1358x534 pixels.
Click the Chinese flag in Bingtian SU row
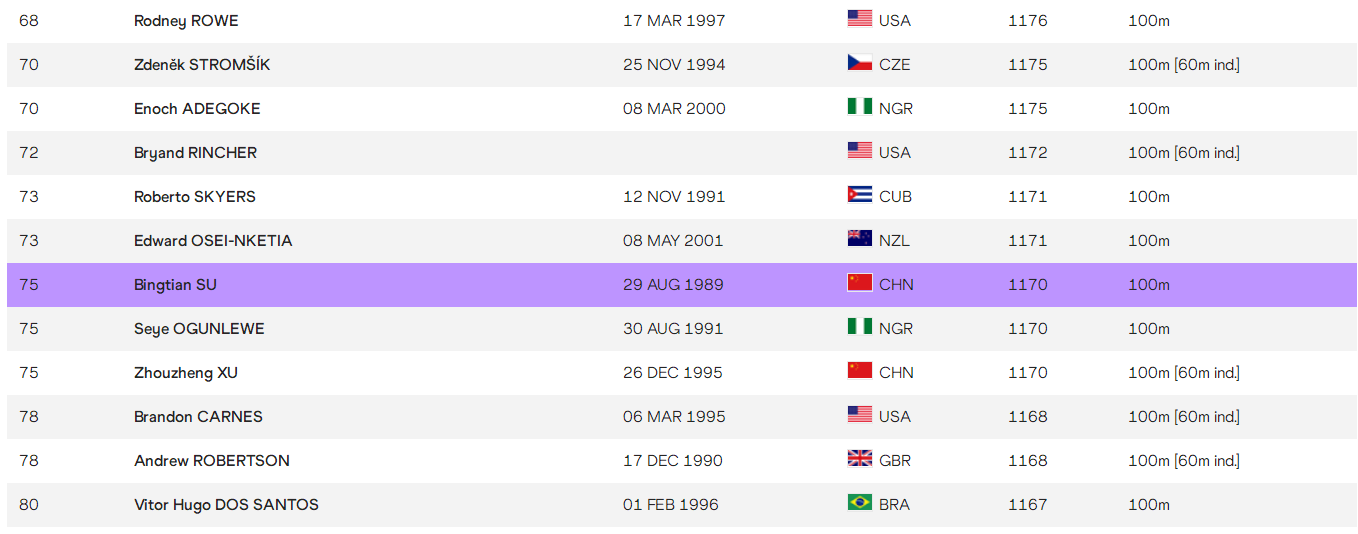(859, 283)
